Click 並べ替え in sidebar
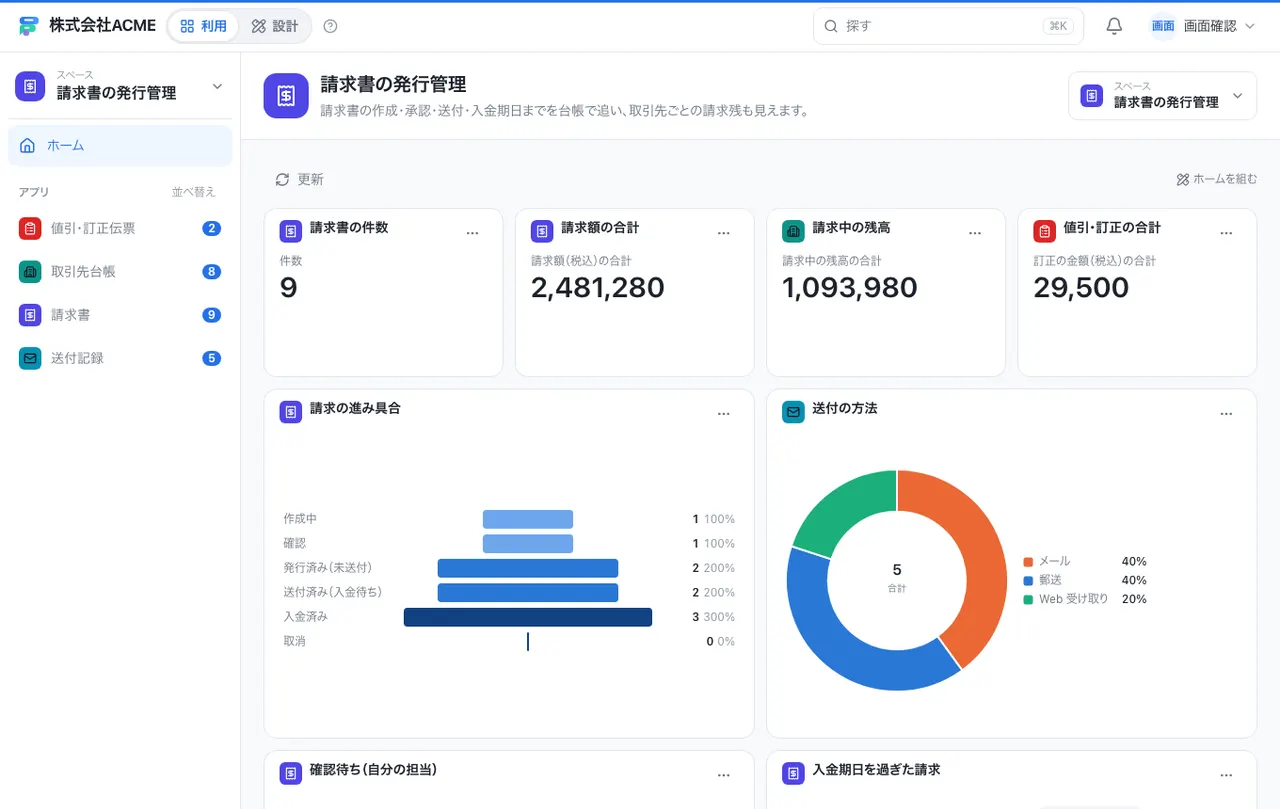This screenshot has width=1280, height=809. 193,192
